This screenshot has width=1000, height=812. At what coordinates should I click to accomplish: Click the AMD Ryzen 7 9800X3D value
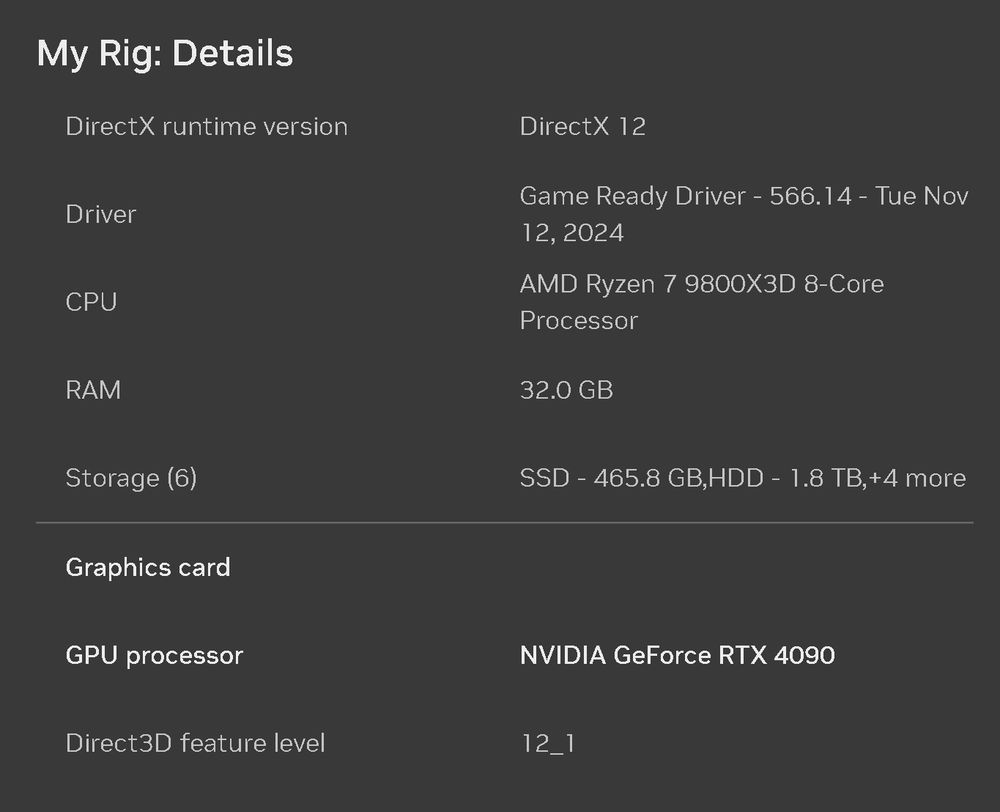(x=660, y=284)
